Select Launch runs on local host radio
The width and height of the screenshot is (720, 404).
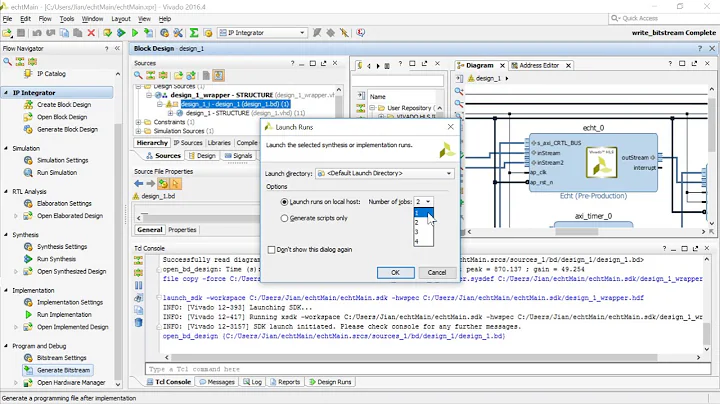284,202
